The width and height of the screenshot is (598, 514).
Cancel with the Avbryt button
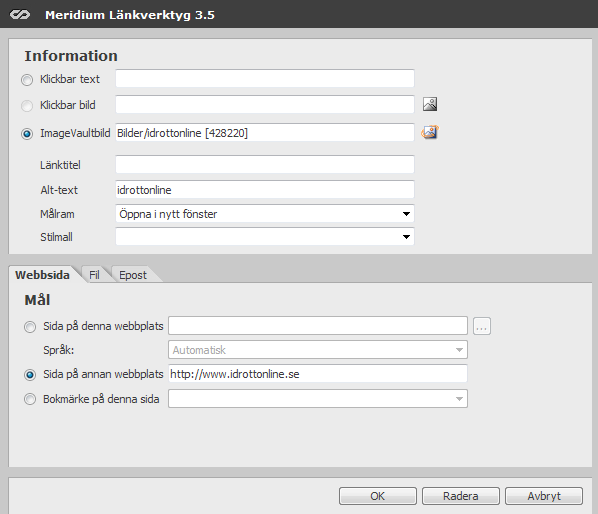click(x=544, y=496)
